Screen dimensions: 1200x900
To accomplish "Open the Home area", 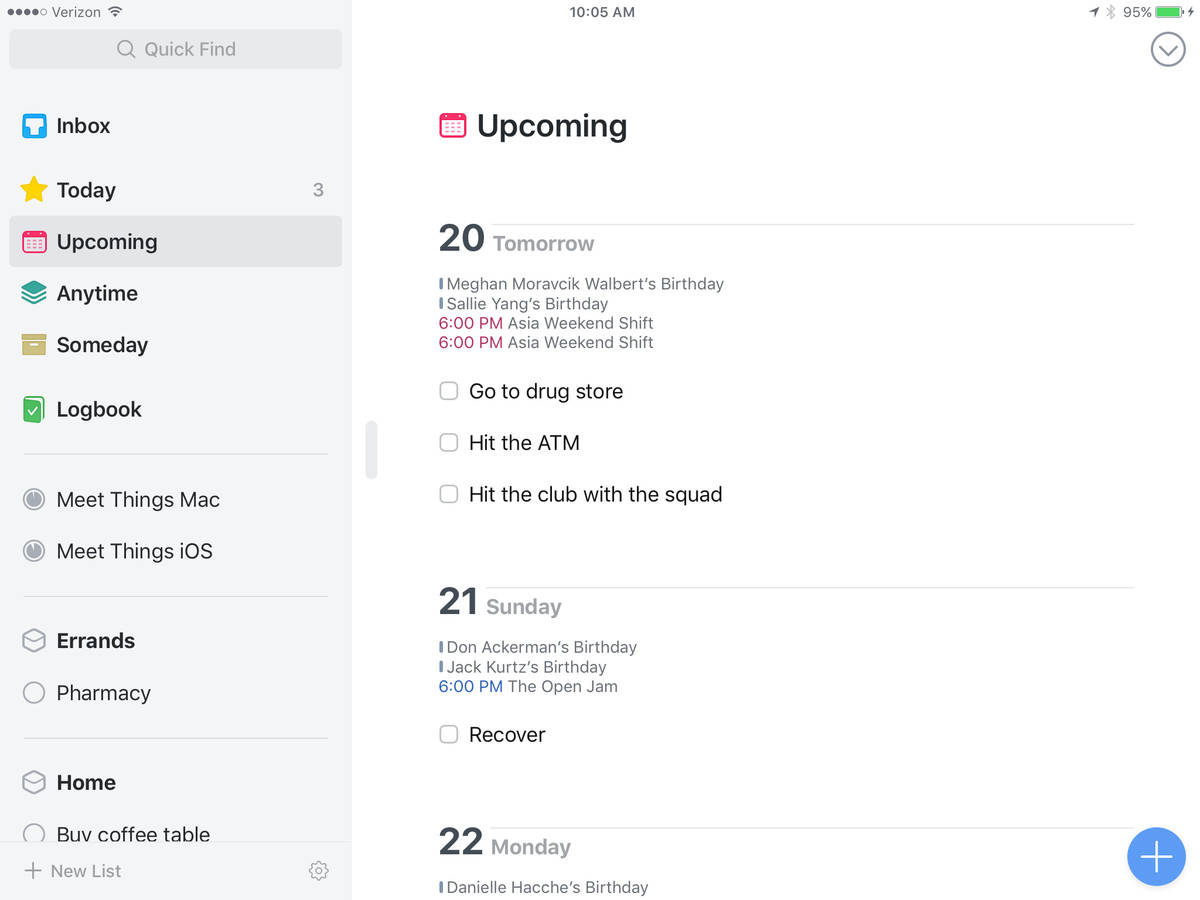I will [x=86, y=783].
